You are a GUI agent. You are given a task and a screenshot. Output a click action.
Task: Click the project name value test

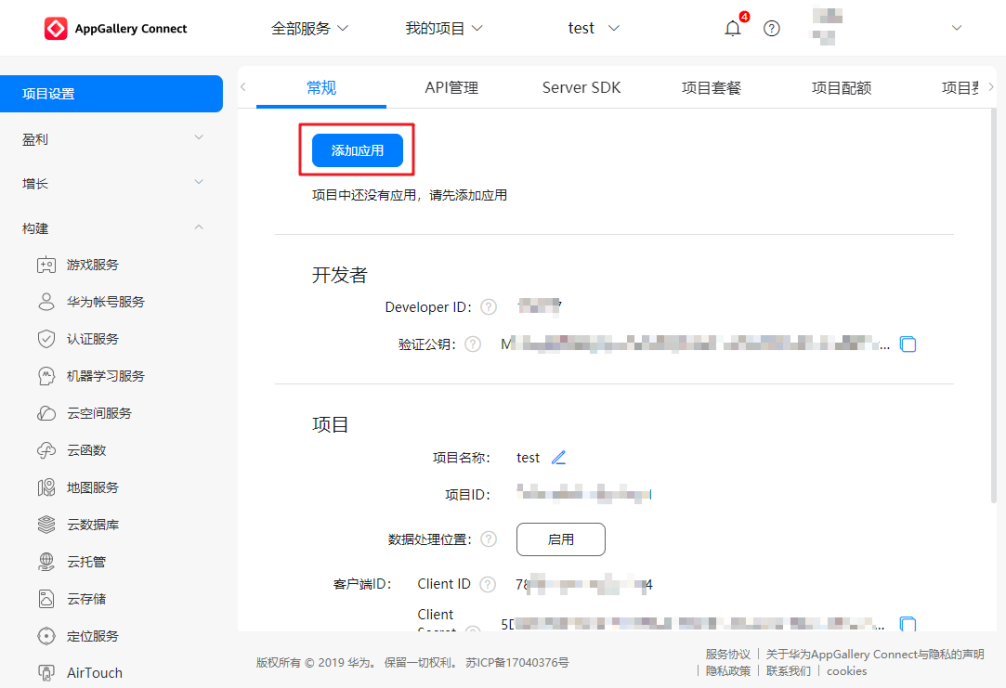(528, 458)
